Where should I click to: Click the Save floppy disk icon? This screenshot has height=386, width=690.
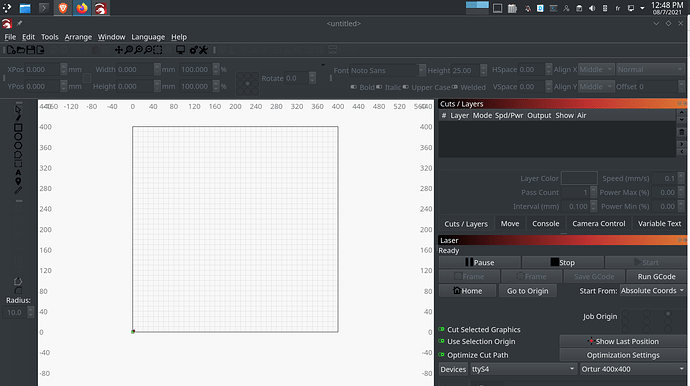point(30,50)
